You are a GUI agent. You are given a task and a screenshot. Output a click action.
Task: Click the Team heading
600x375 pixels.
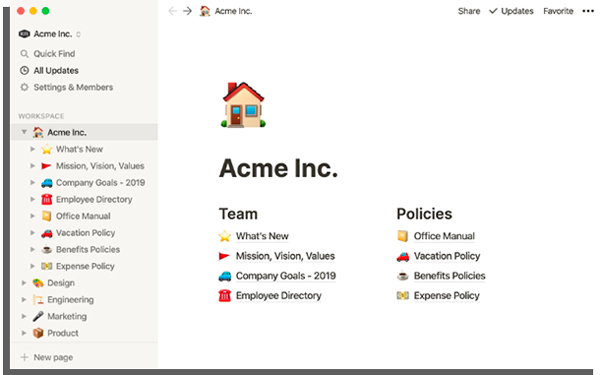pyautogui.click(x=238, y=214)
